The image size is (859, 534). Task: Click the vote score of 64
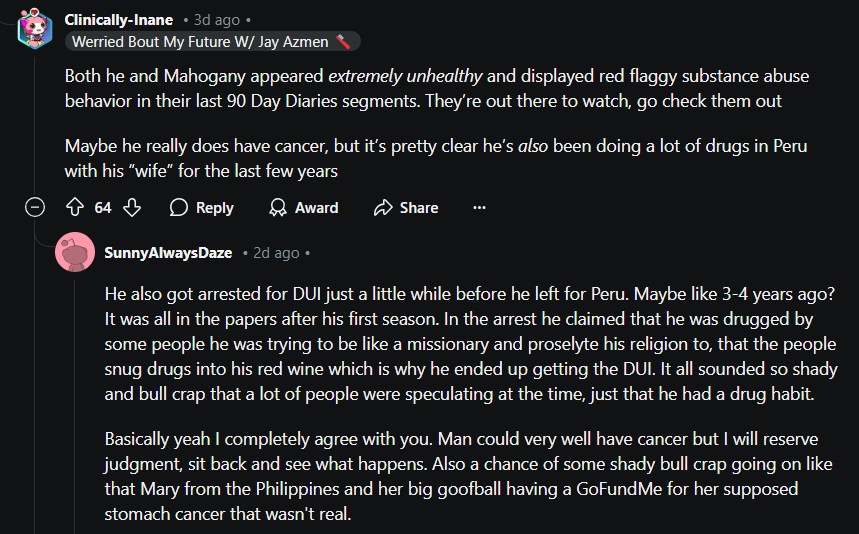(103, 208)
